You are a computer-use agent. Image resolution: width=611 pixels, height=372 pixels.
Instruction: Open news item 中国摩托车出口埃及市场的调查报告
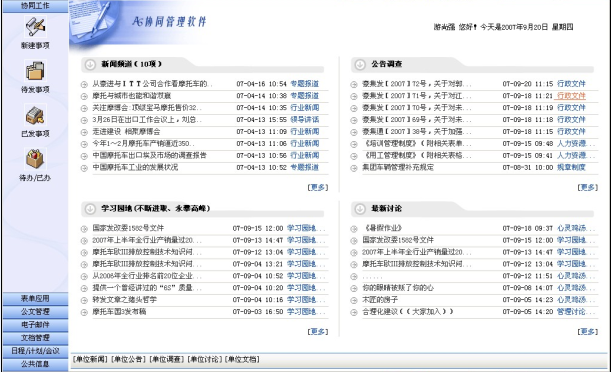(x=150, y=155)
